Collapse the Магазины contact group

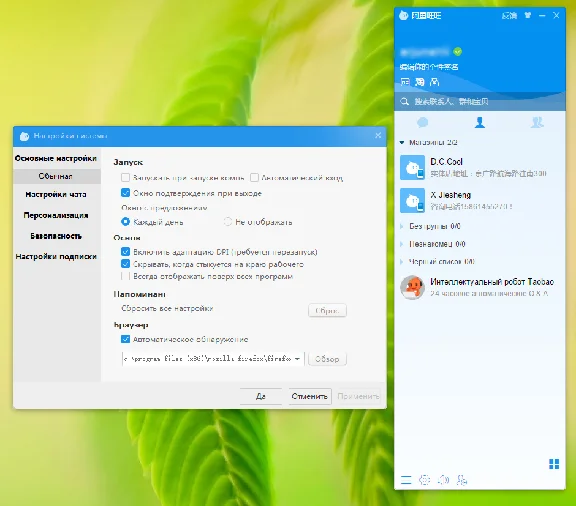[x=402, y=142]
